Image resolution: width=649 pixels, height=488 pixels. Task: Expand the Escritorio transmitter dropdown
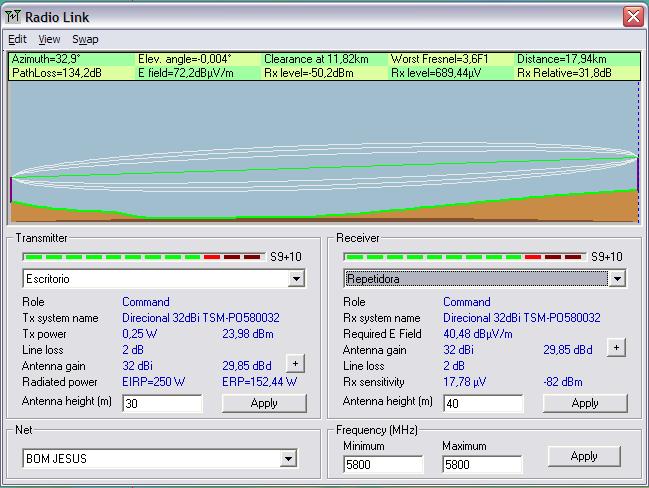[x=296, y=279]
